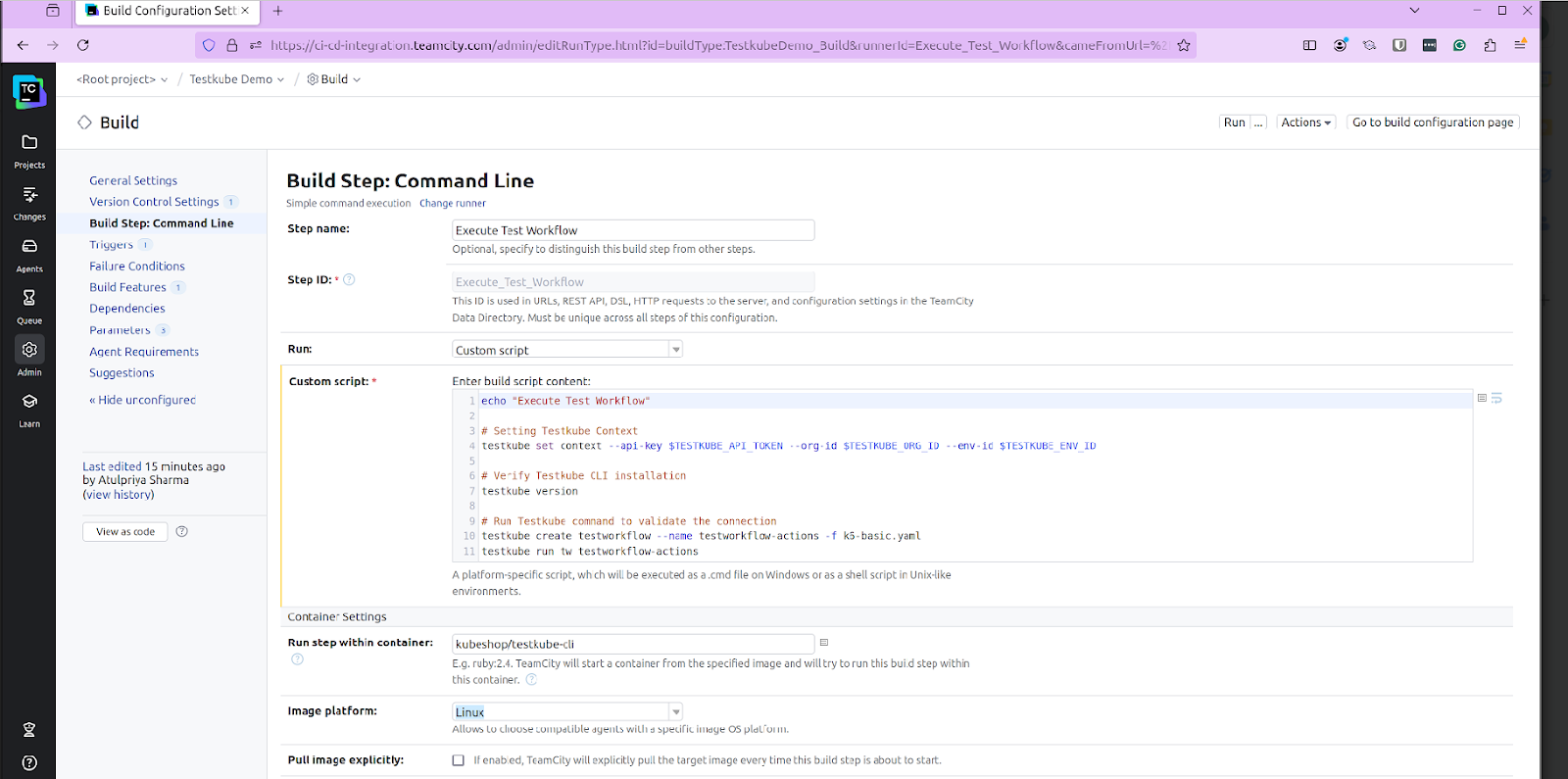Select Build Step: Command Line item
This screenshot has height=779, width=1568.
[x=162, y=223]
